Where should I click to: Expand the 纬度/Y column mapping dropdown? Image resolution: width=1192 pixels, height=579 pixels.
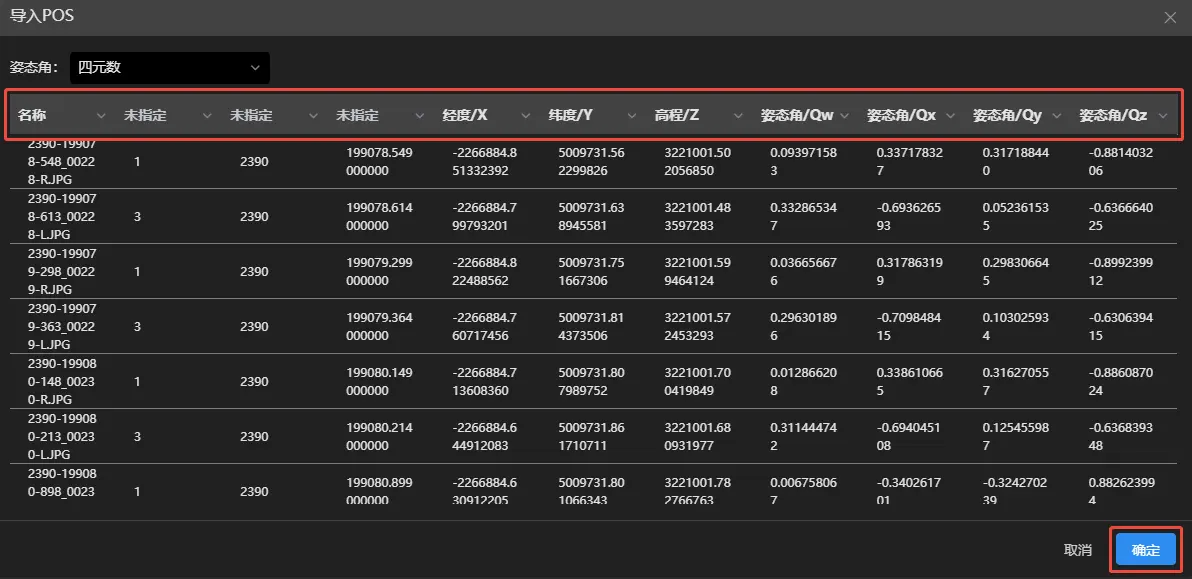coord(592,116)
